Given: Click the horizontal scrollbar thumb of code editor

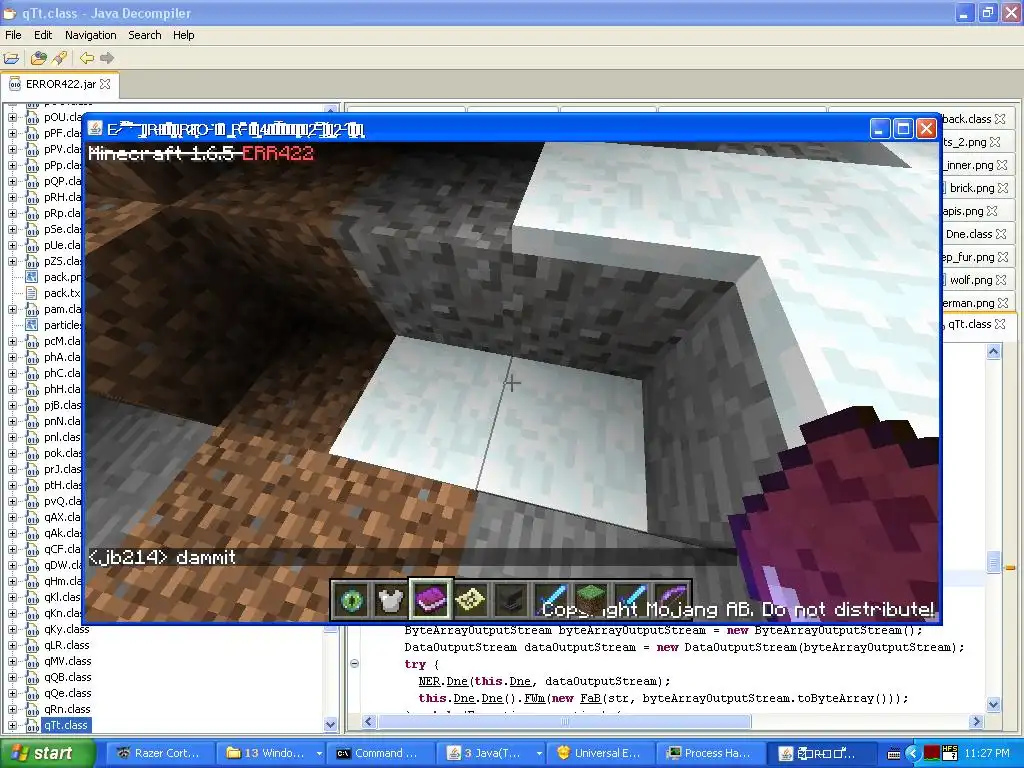Looking at the screenshot, I should 565,722.
